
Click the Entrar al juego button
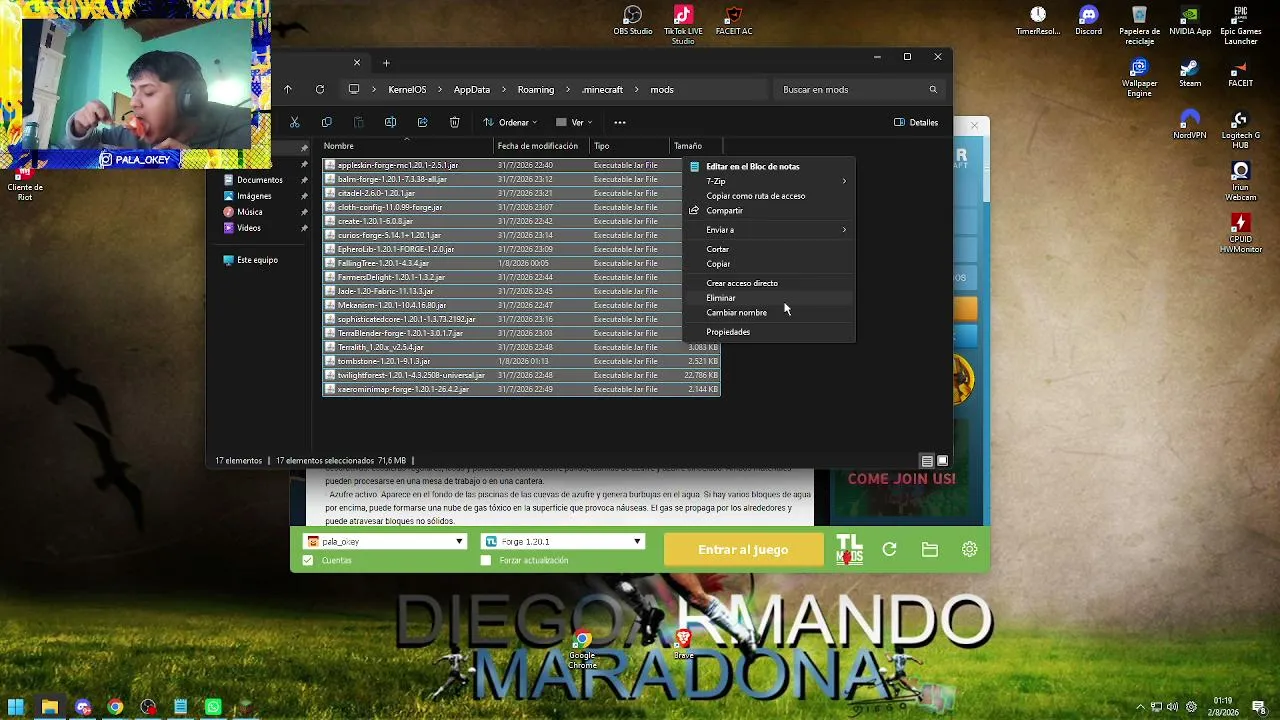pyautogui.click(x=743, y=549)
